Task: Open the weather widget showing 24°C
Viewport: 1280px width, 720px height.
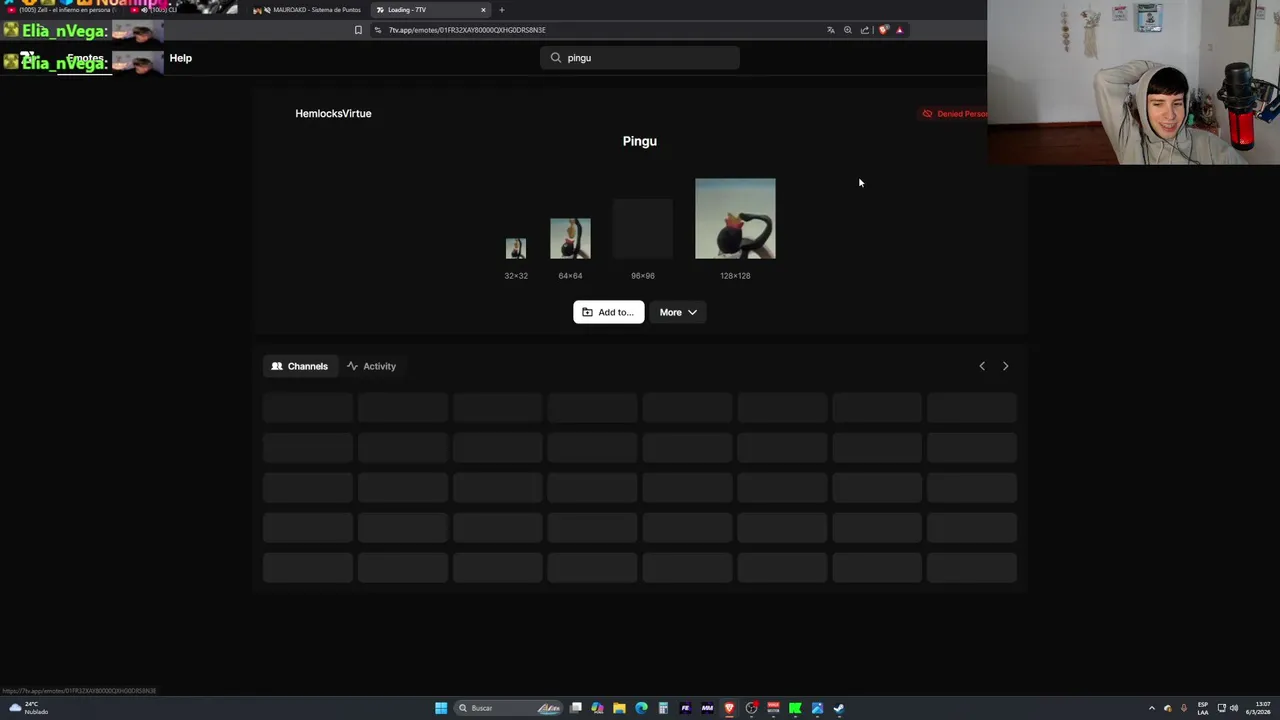Action: (28, 708)
